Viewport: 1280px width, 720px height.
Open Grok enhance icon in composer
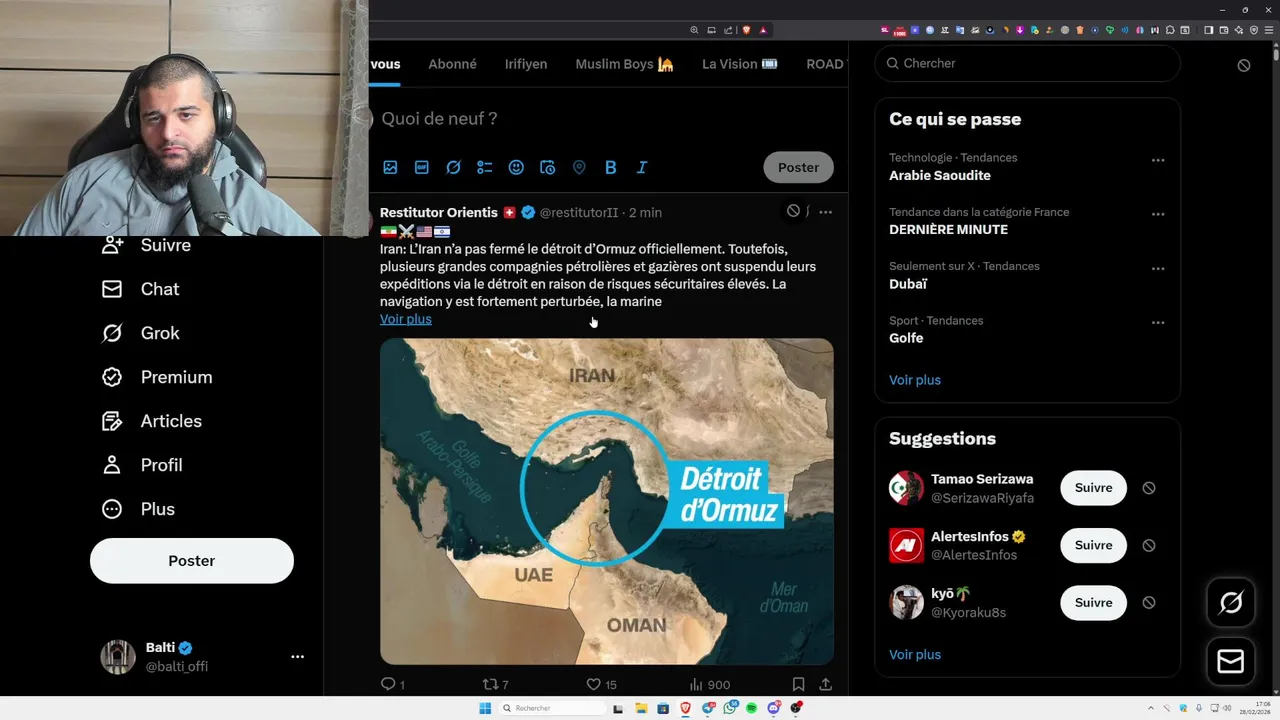click(x=453, y=168)
